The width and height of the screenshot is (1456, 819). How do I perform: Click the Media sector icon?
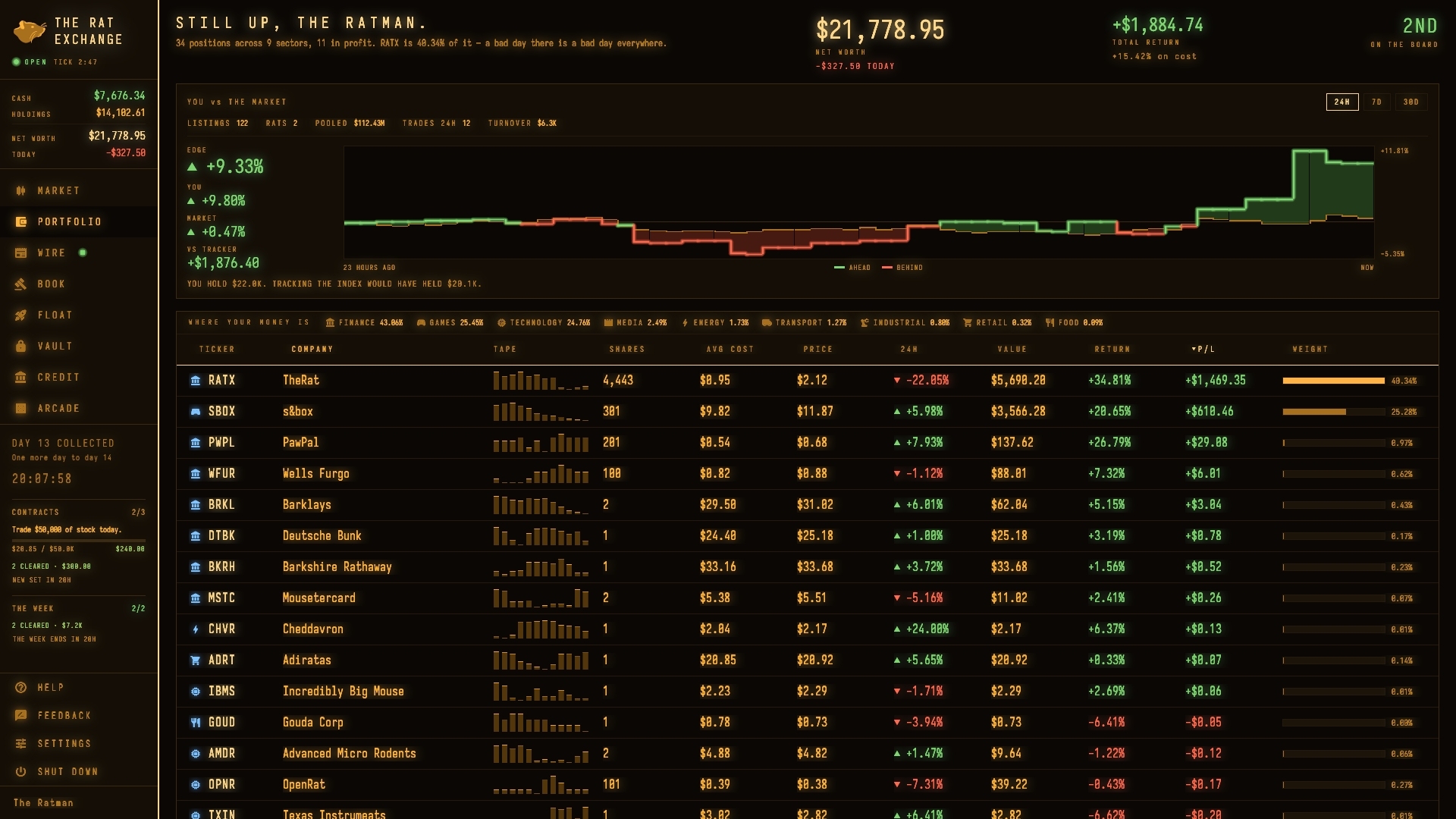[608, 322]
